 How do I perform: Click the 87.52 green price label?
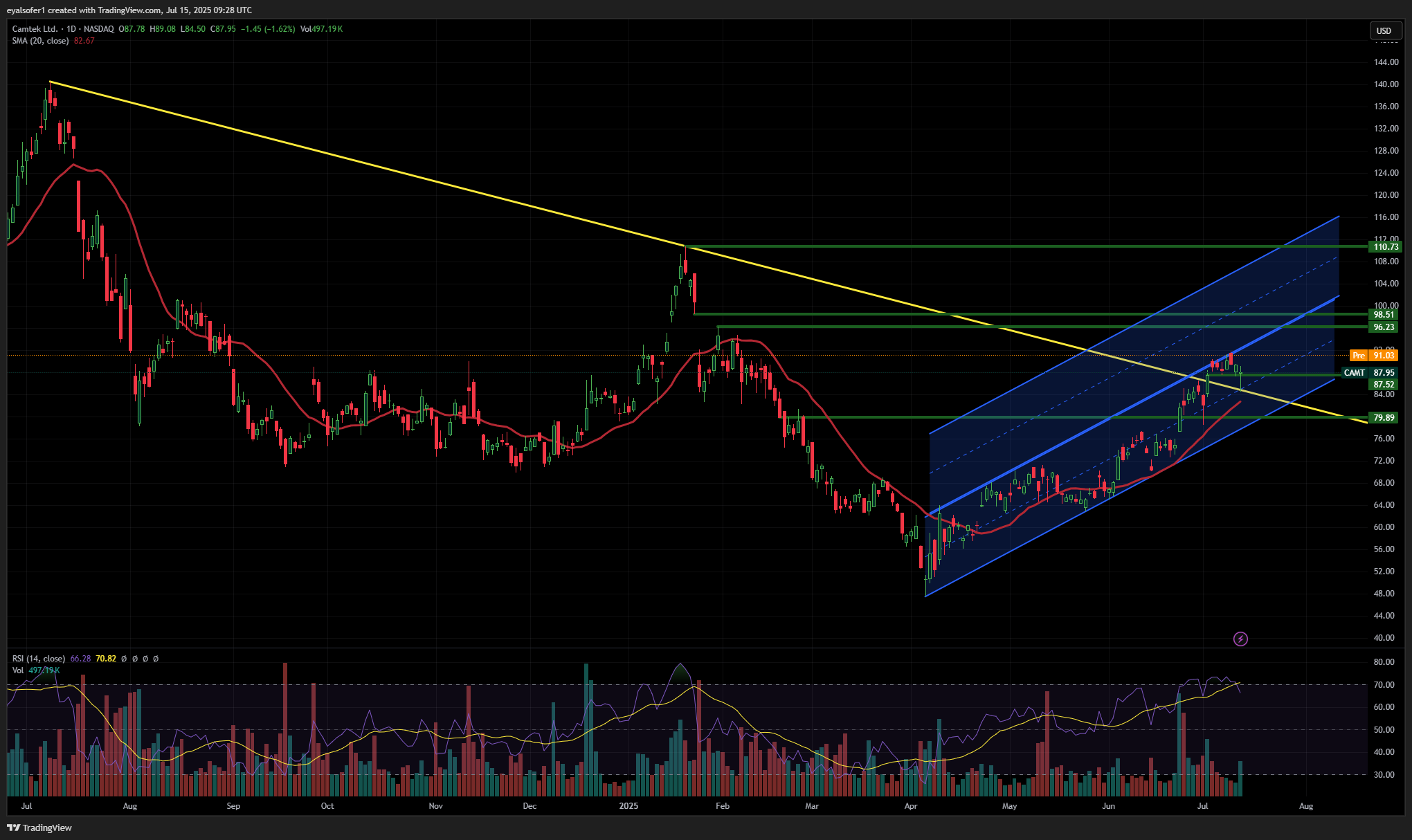[x=1384, y=384]
